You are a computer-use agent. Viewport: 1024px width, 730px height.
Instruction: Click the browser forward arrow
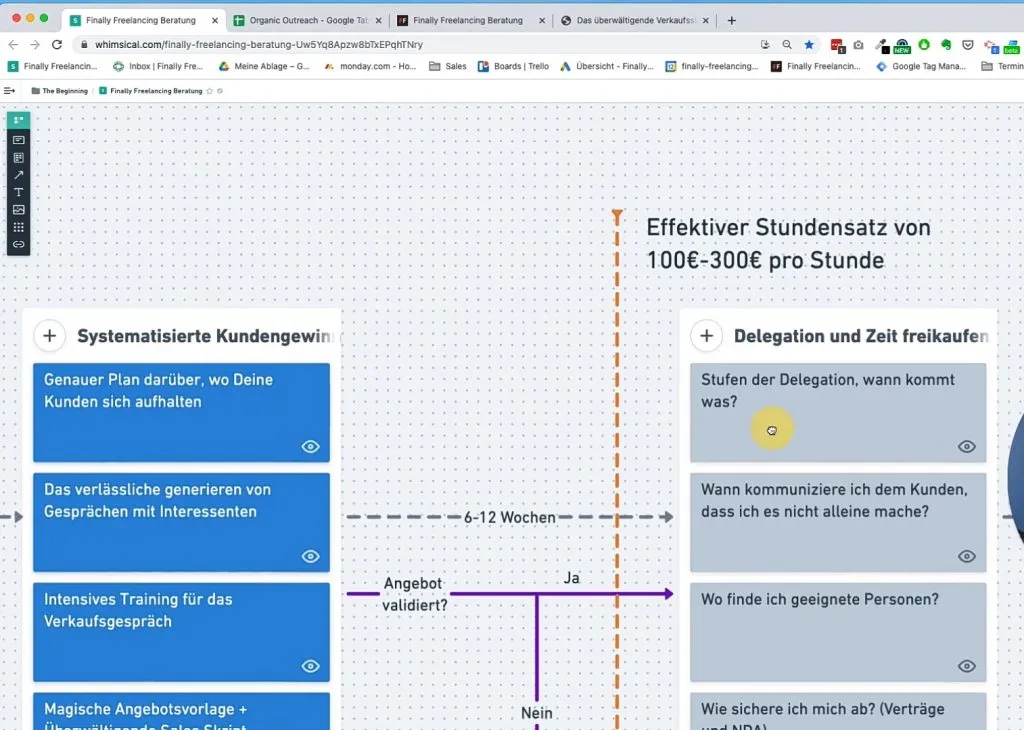pyautogui.click(x=35, y=44)
